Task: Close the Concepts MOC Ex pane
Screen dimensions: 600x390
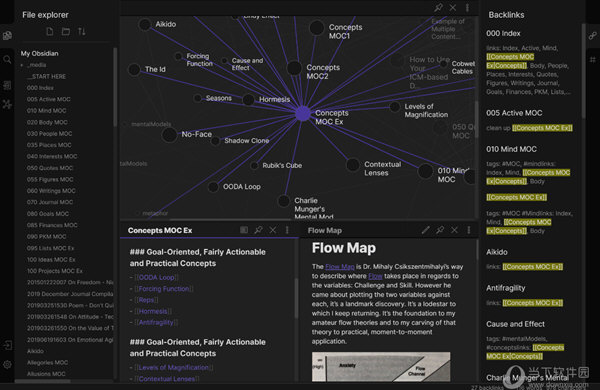Action: 272,230
